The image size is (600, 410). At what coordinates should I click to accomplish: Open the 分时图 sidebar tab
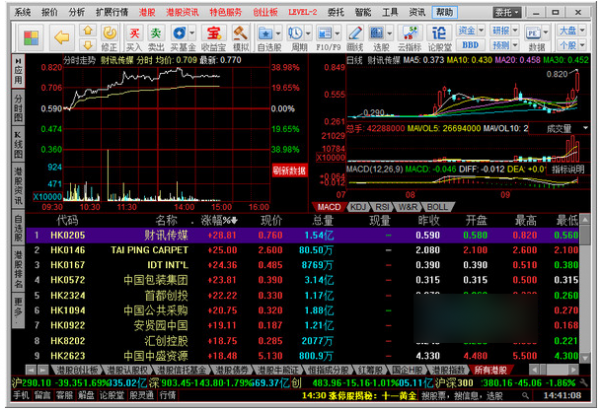click(x=18, y=108)
